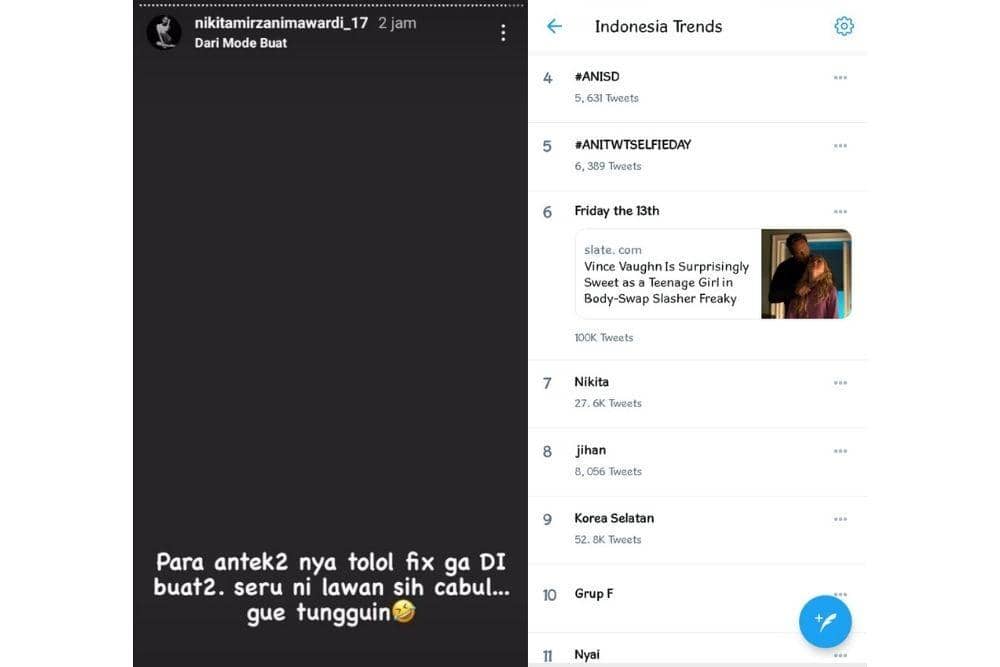The image size is (1000, 667).
Task: Open the compose Tweet floating button
Action: tap(825, 621)
